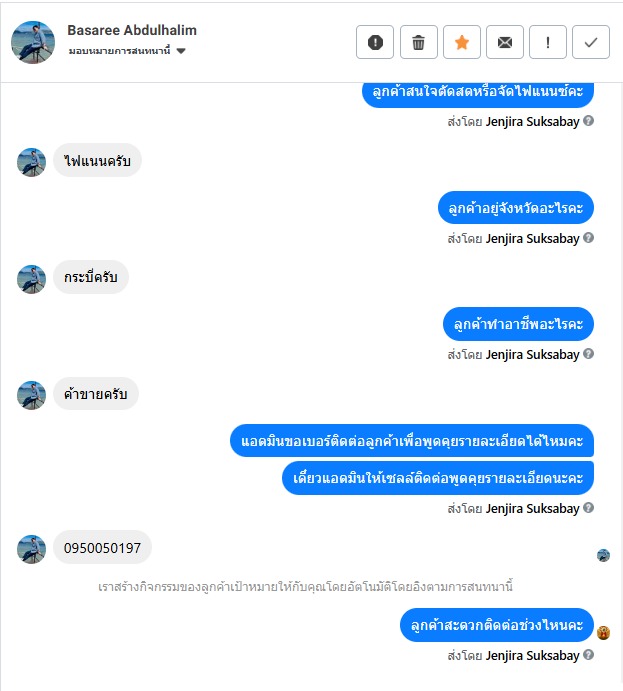Click help icon under occupation question message
623x691 pixels.
coord(589,354)
